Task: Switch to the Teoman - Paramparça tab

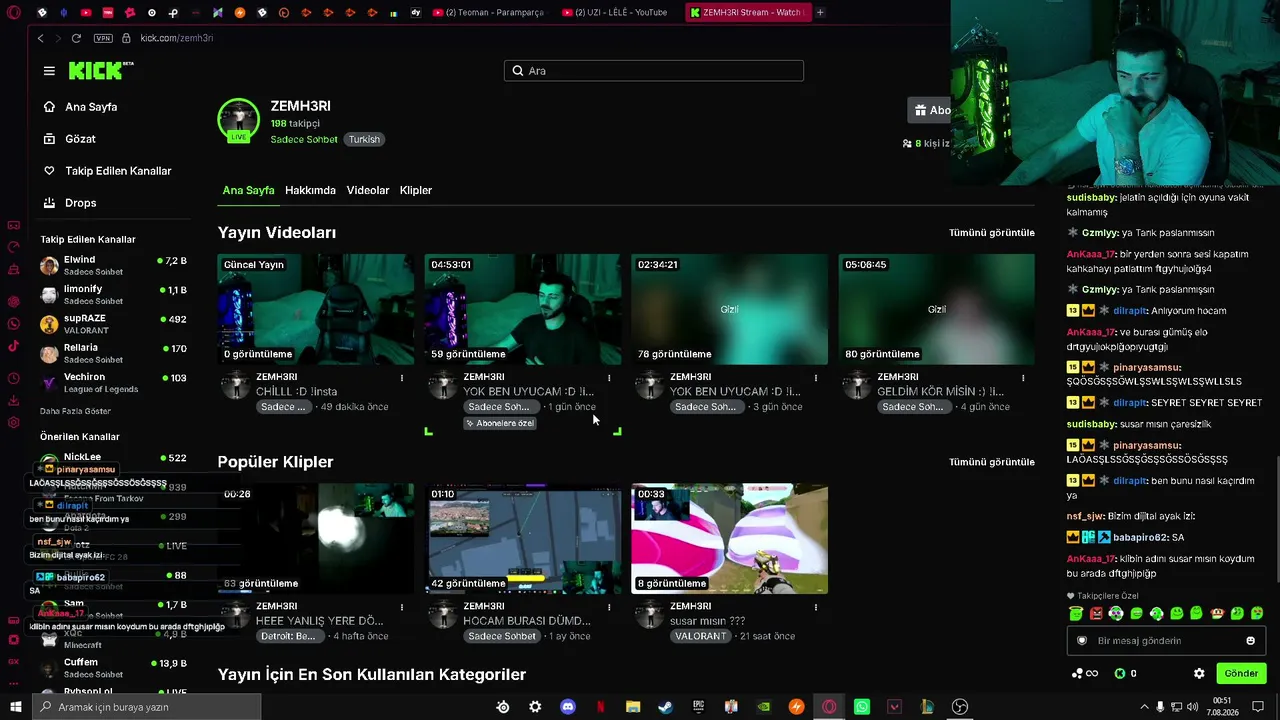Action: [487, 12]
